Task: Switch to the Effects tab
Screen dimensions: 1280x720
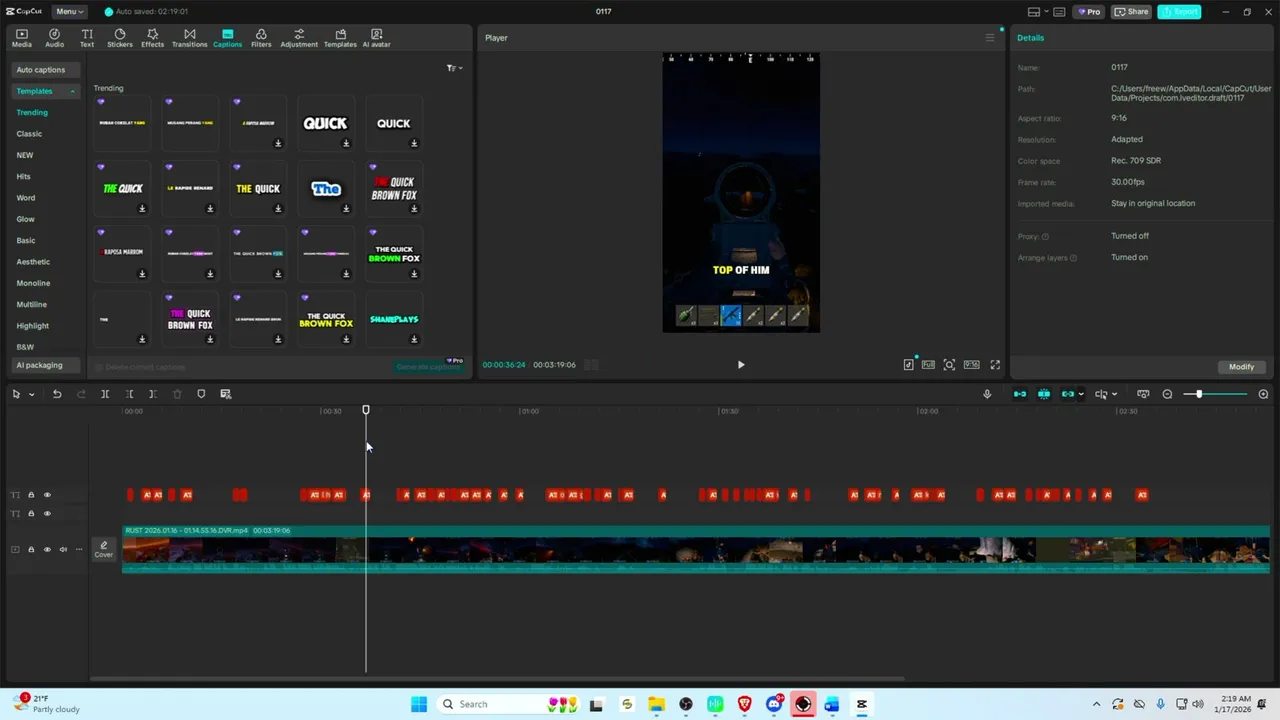Action: pos(152,38)
